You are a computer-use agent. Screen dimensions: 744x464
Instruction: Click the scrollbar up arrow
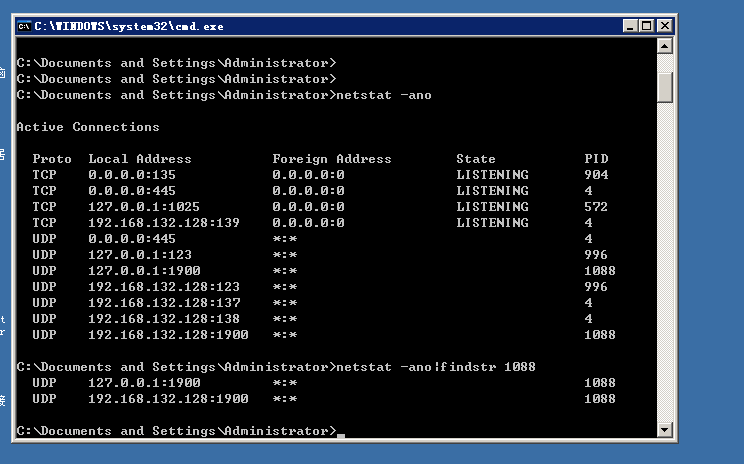coord(664,46)
